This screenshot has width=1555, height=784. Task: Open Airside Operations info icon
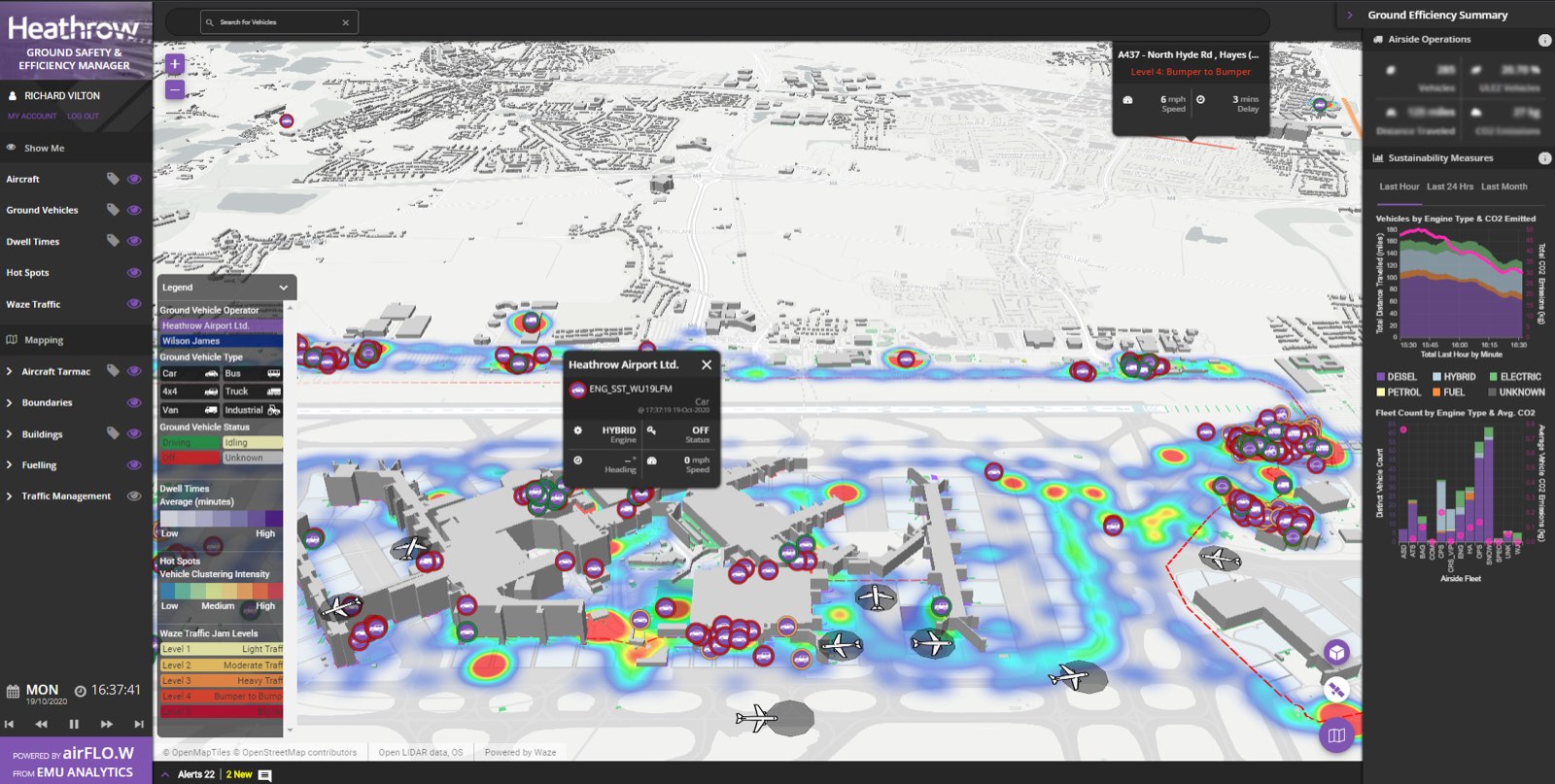[x=1544, y=40]
